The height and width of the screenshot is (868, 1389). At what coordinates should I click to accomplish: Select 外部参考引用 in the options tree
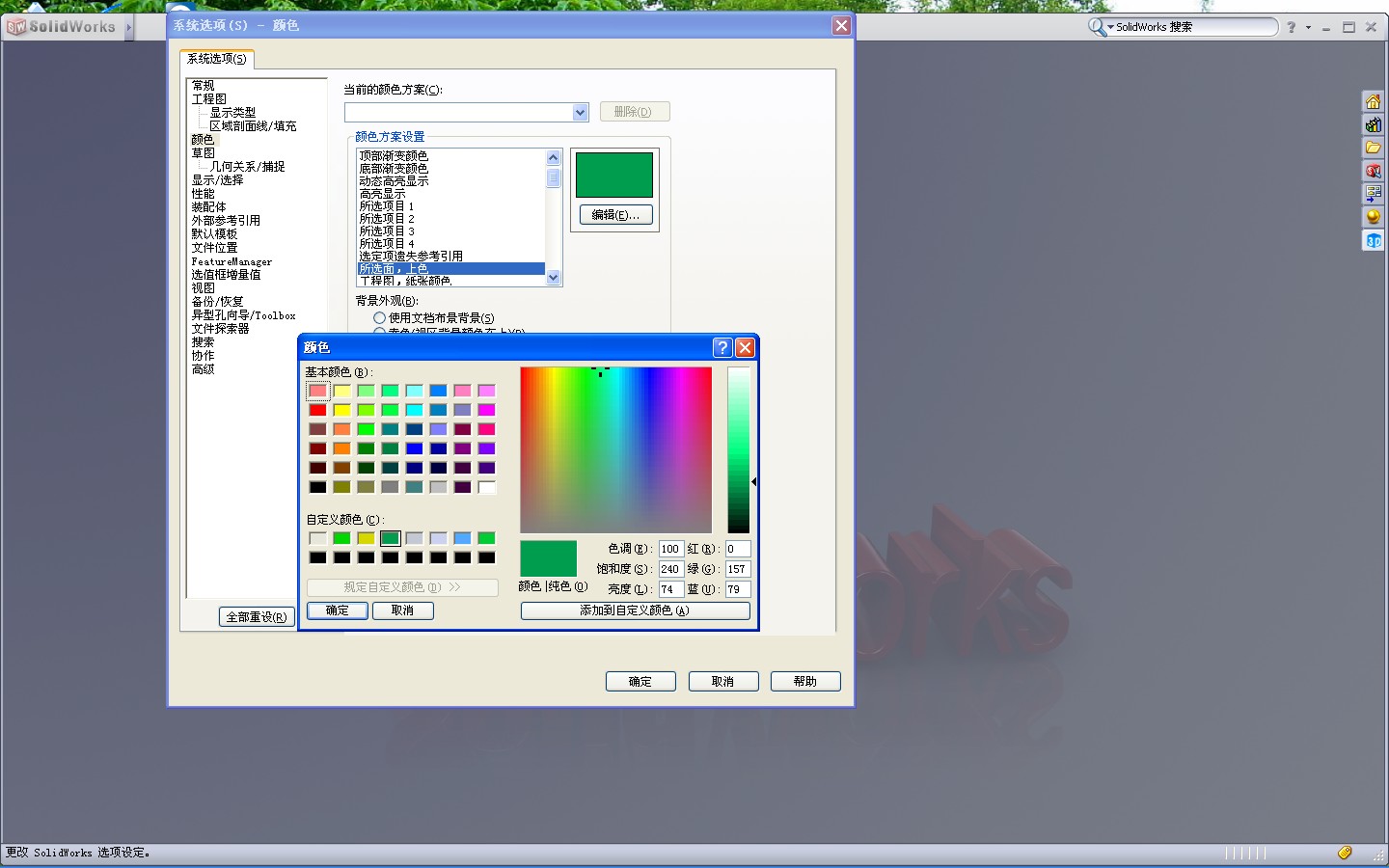(226, 221)
